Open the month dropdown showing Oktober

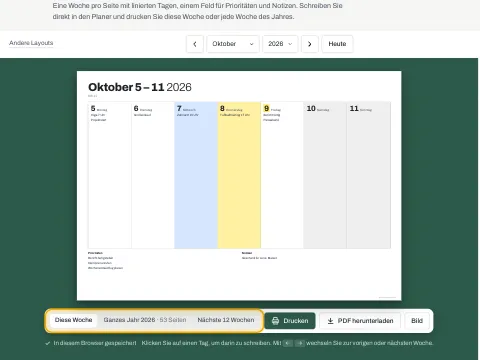pos(233,44)
